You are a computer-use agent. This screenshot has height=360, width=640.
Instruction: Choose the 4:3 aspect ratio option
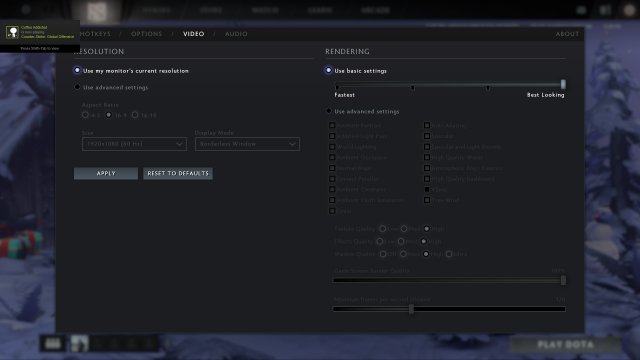(85, 115)
